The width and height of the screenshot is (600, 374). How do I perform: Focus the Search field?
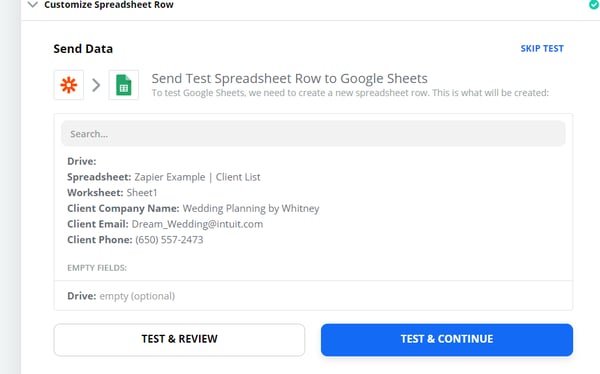[313, 134]
